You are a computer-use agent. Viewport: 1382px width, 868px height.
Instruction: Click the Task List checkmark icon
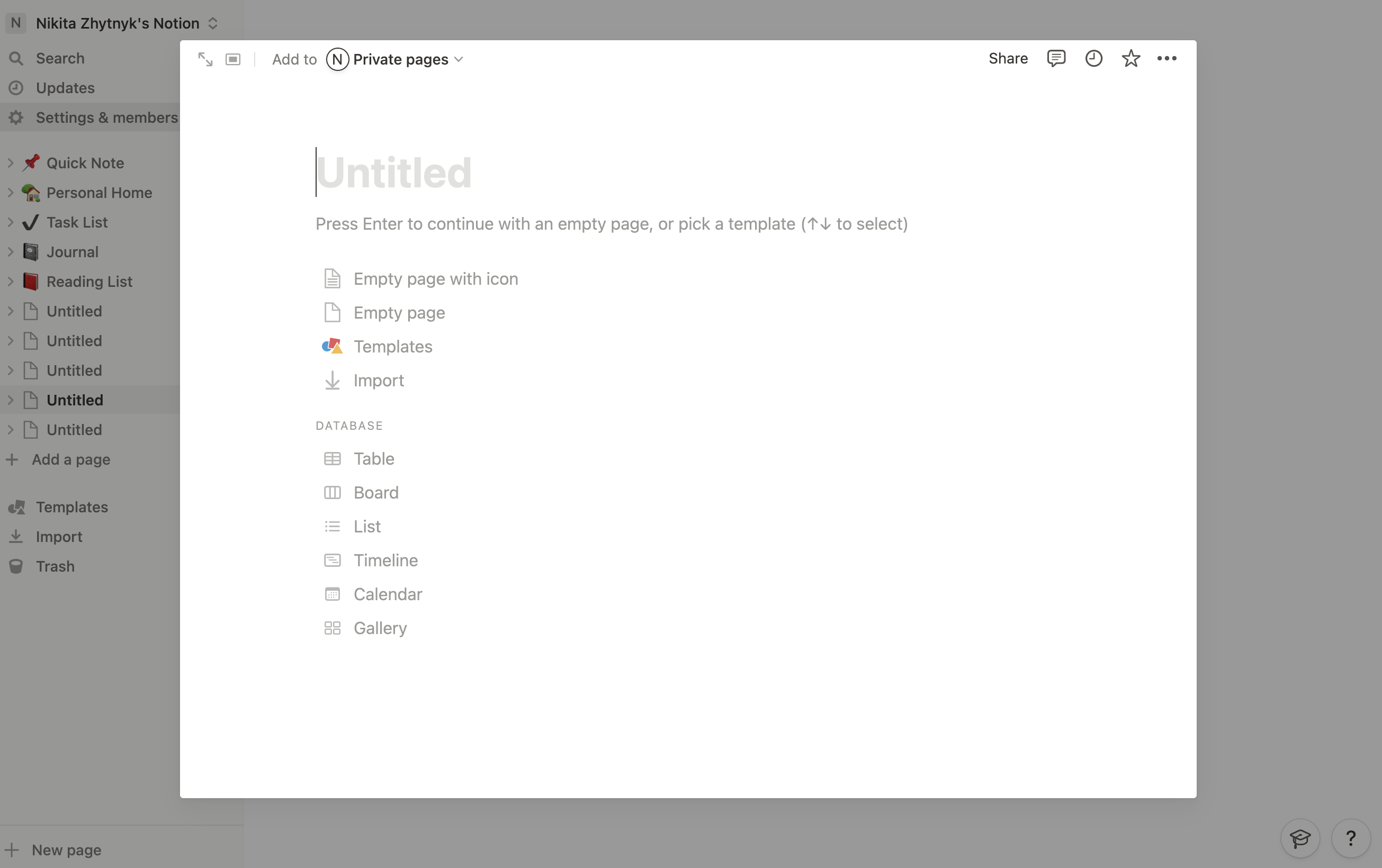tap(31, 222)
